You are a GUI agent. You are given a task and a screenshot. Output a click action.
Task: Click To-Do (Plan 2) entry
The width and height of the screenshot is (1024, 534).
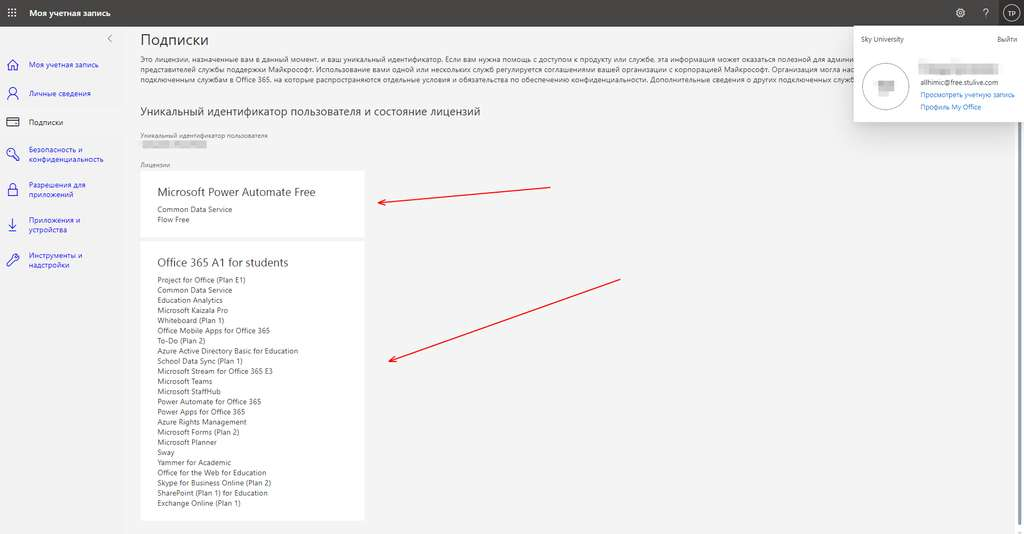181,341
